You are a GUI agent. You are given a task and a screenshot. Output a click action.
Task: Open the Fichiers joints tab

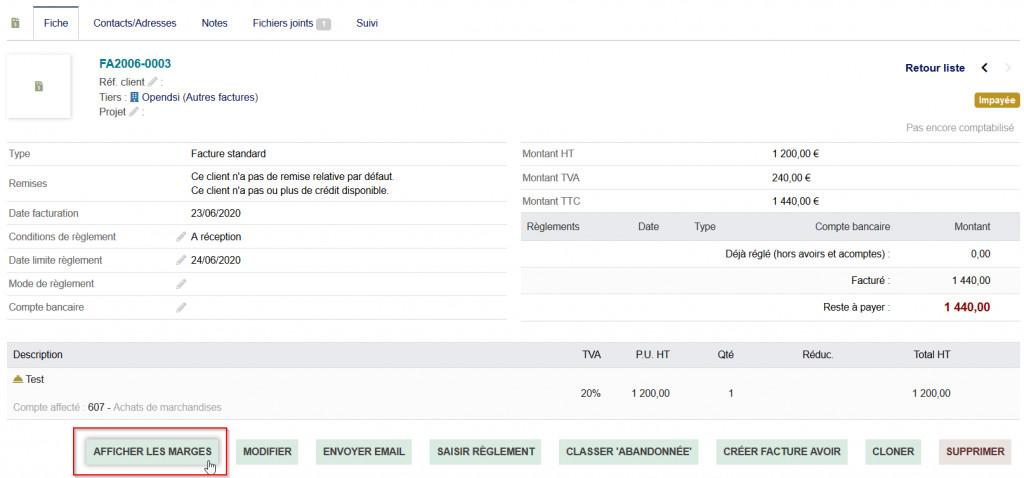coord(292,23)
